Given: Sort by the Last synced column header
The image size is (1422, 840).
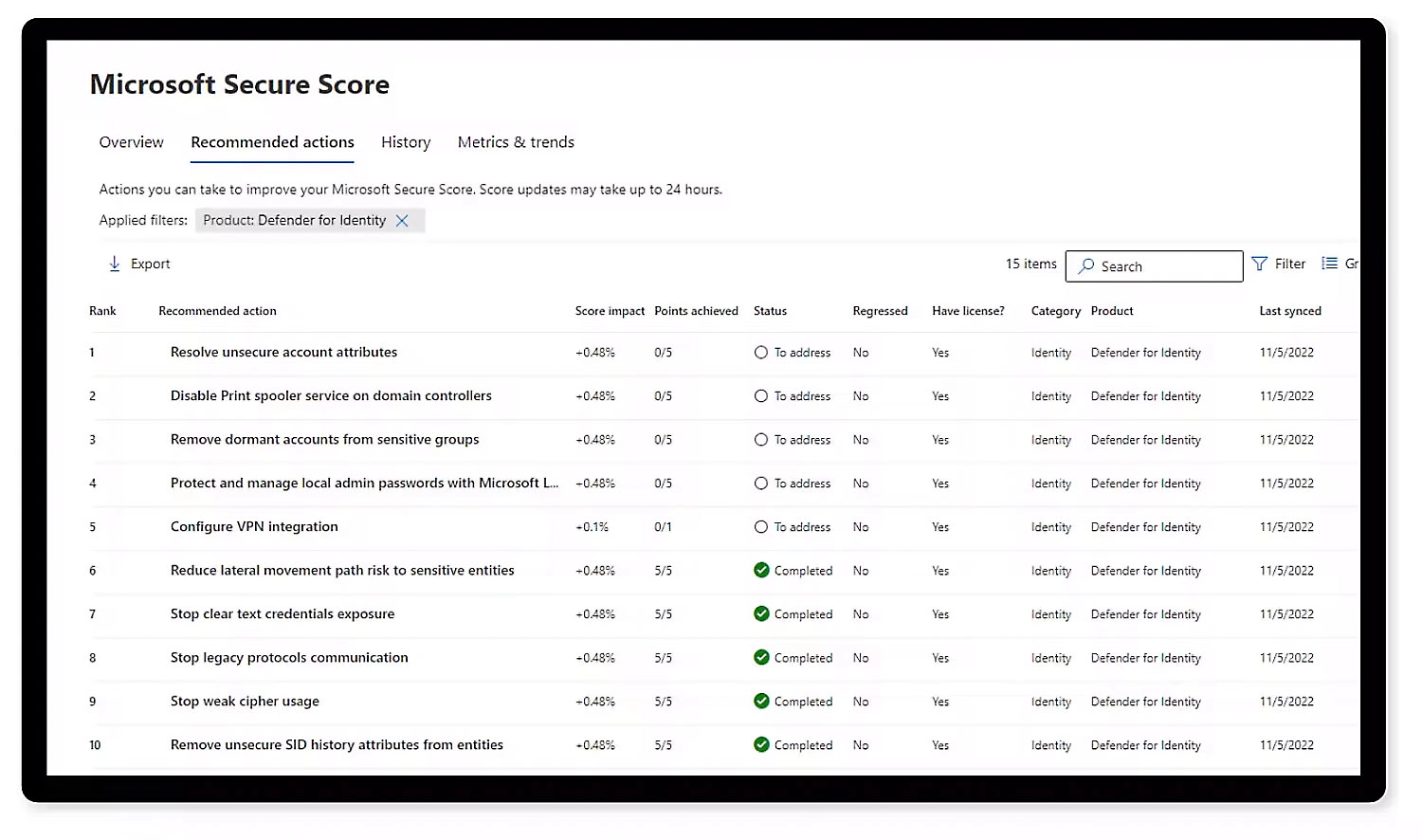Looking at the screenshot, I should (x=1289, y=311).
